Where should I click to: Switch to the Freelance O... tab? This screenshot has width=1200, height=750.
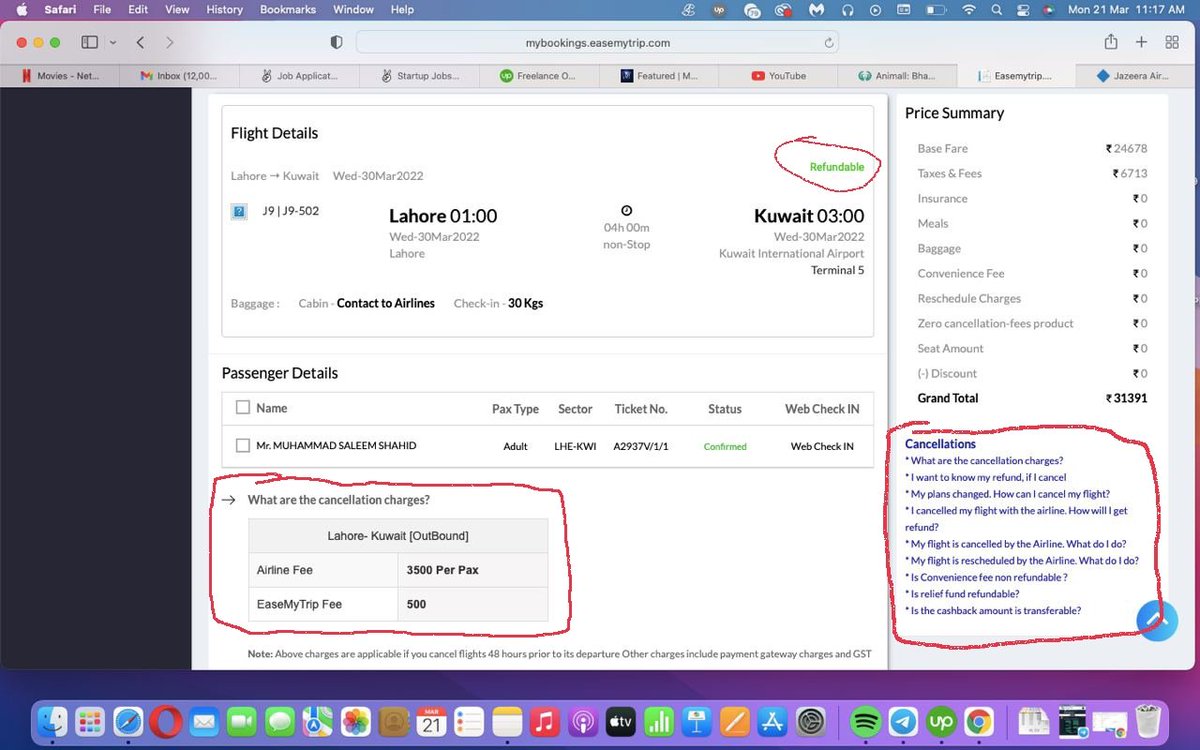[x=537, y=76]
